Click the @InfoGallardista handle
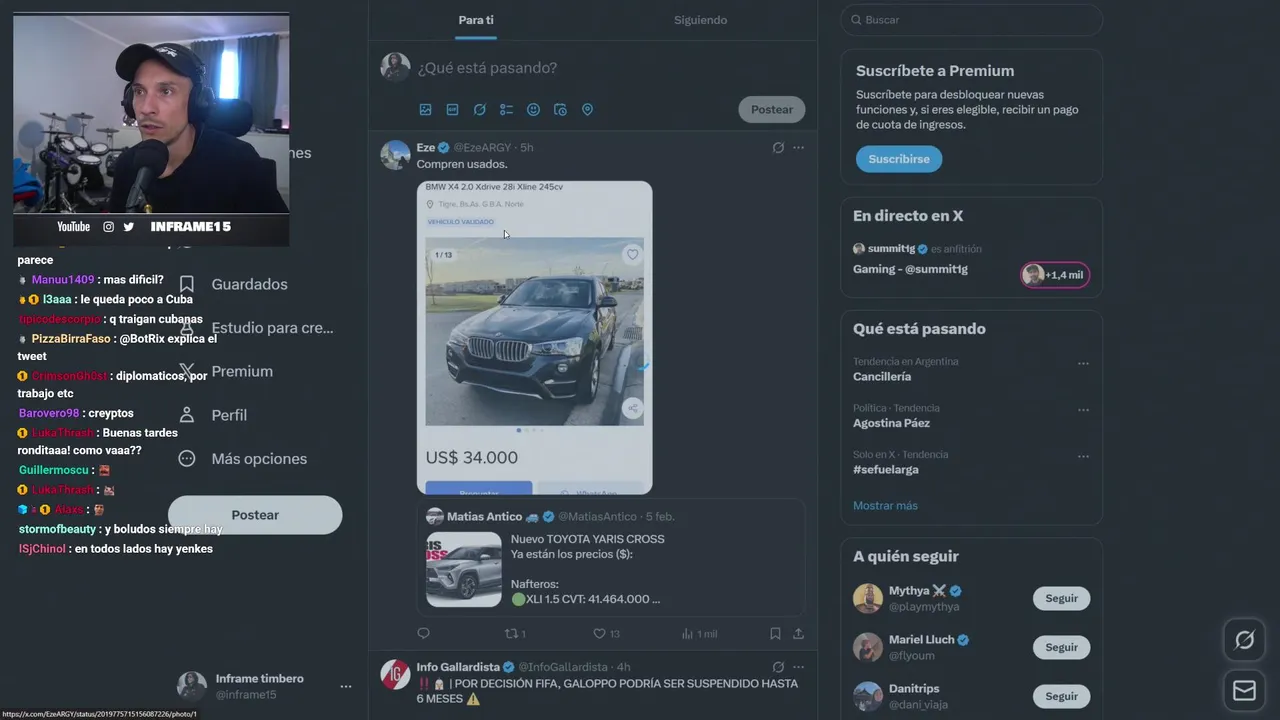 click(x=563, y=667)
